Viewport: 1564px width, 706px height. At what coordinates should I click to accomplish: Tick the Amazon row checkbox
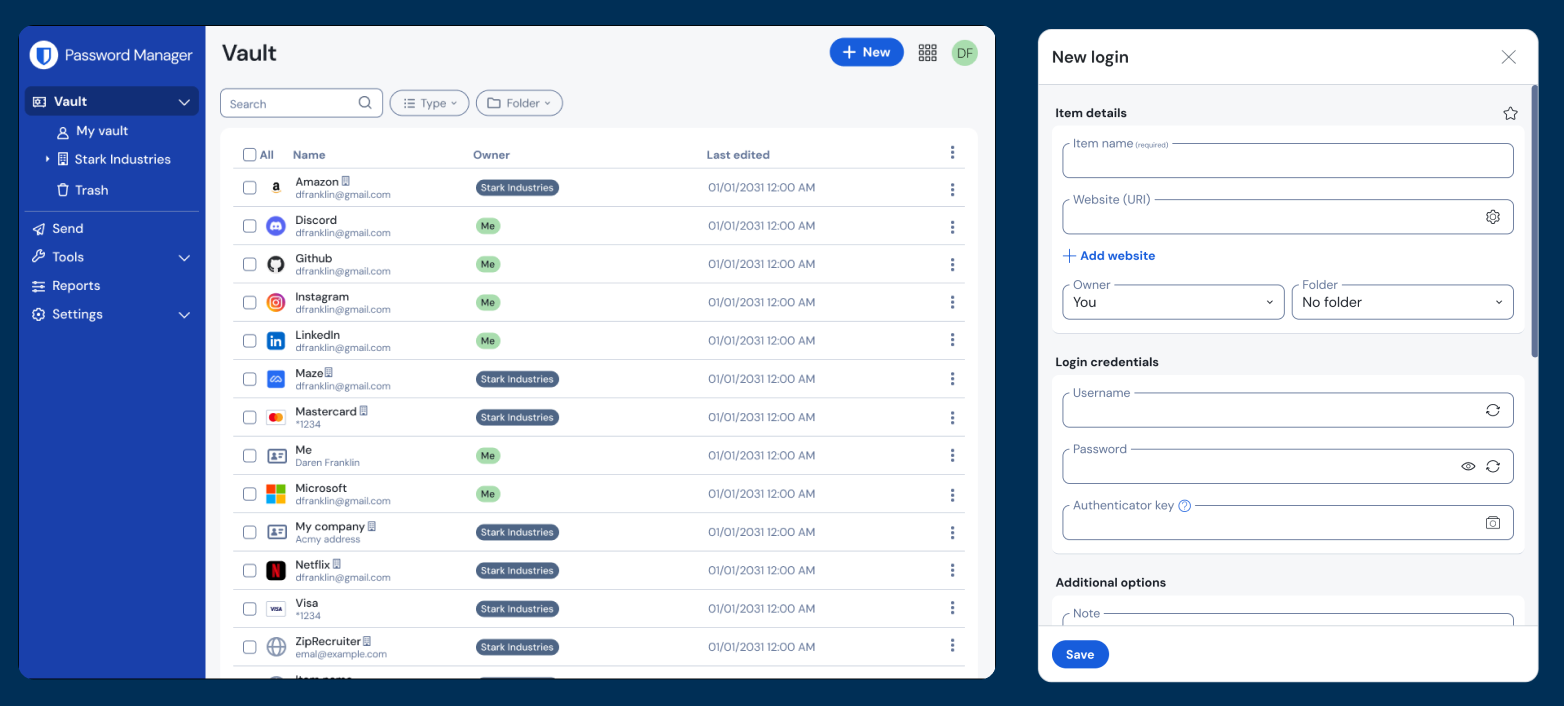(x=250, y=188)
